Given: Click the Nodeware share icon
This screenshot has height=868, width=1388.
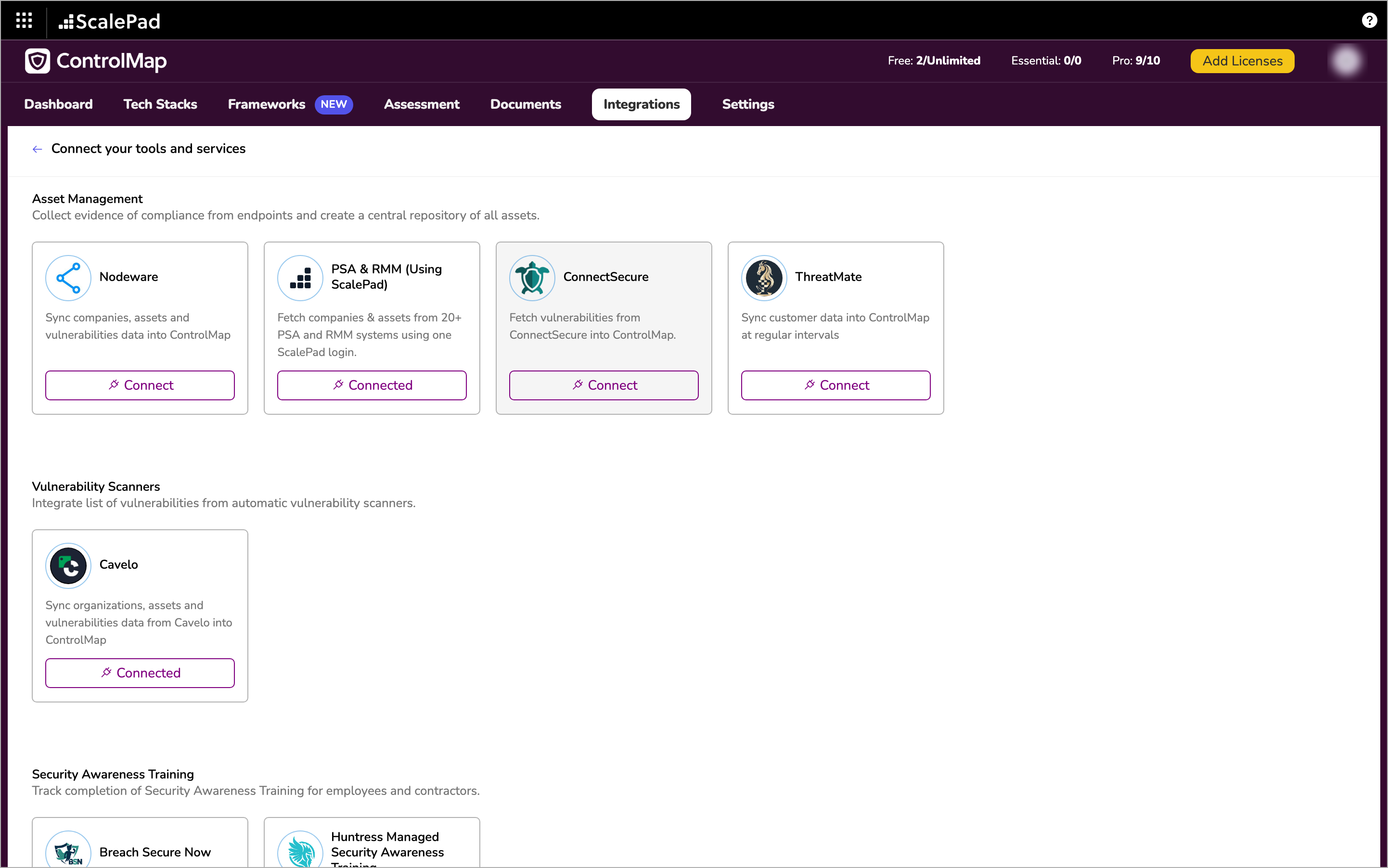Looking at the screenshot, I should (x=68, y=278).
